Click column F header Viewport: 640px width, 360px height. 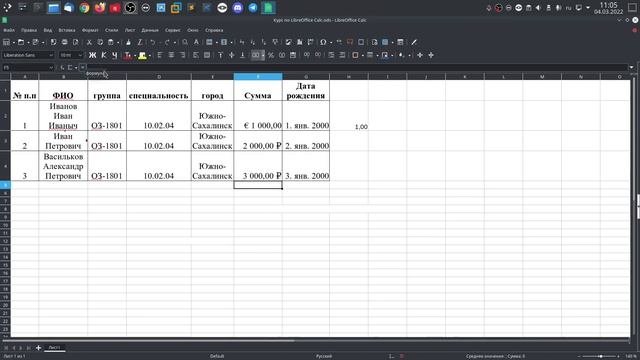(x=258, y=77)
